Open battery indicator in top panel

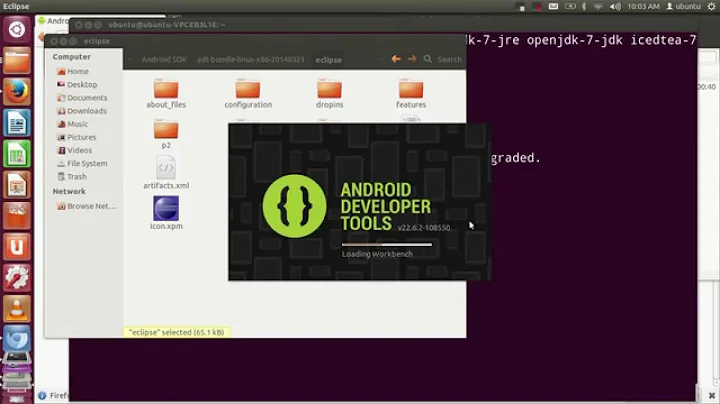tap(570, 6)
